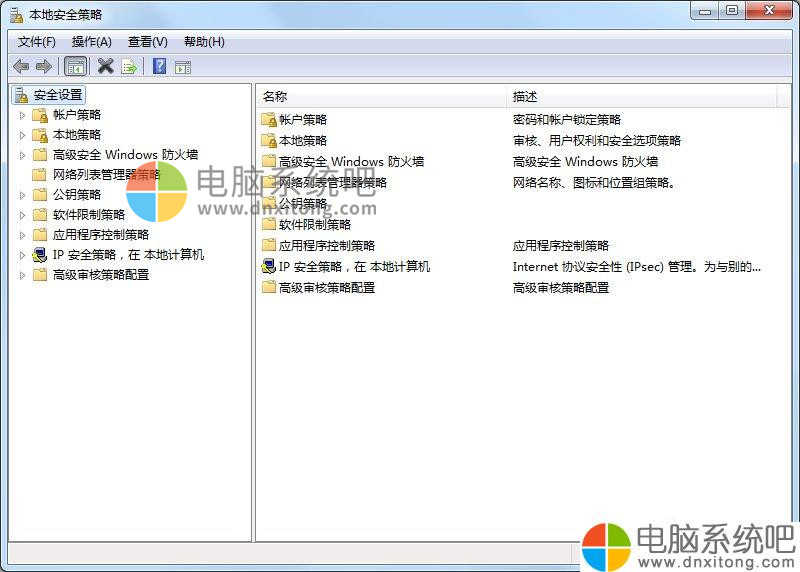
Task: Select 帐户策略 label in left tree
Action: pyautogui.click(x=77, y=115)
